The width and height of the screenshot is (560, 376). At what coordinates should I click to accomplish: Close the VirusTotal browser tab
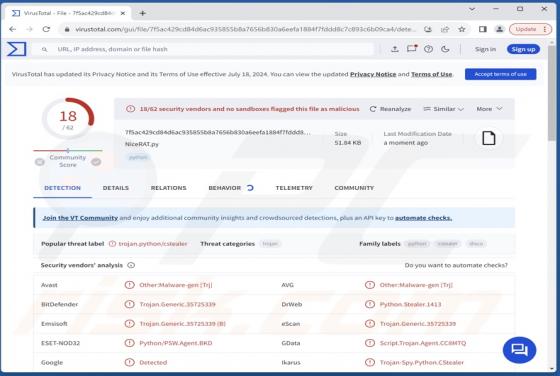(122, 13)
